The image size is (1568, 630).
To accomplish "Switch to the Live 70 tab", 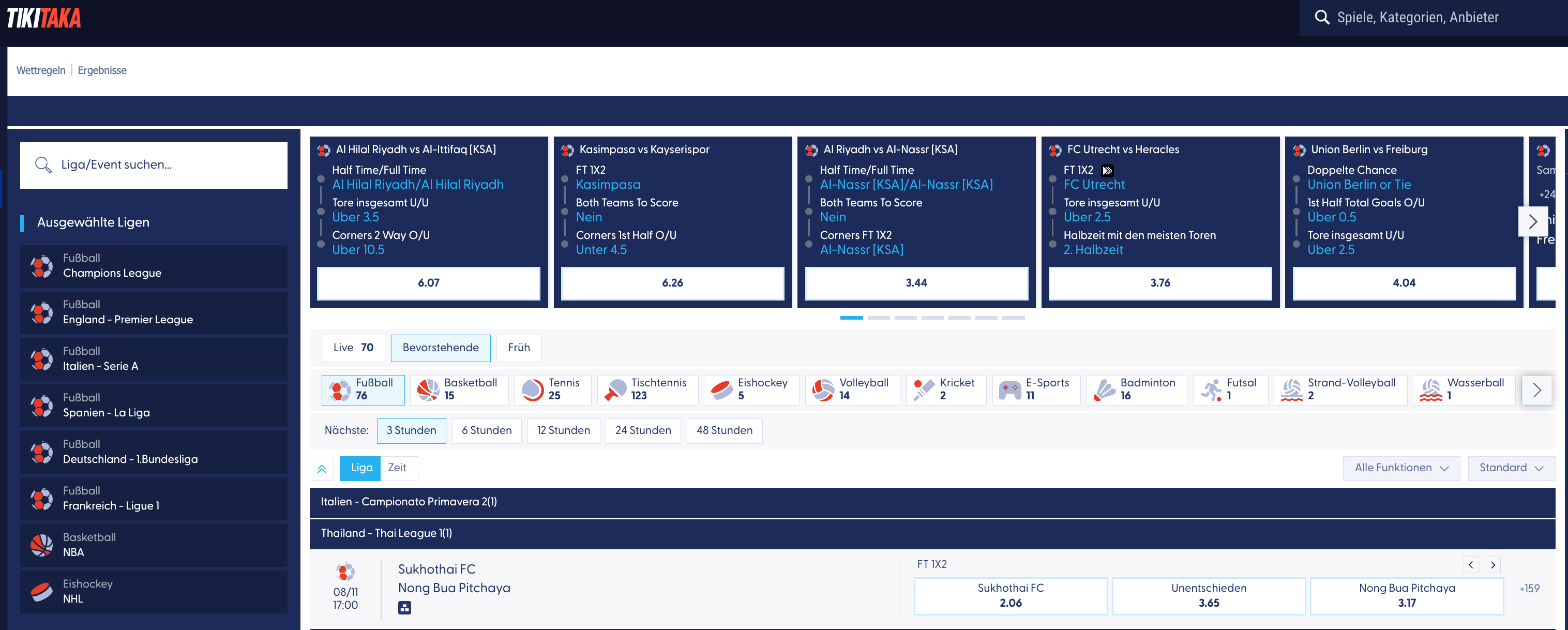I will (x=353, y=348).
